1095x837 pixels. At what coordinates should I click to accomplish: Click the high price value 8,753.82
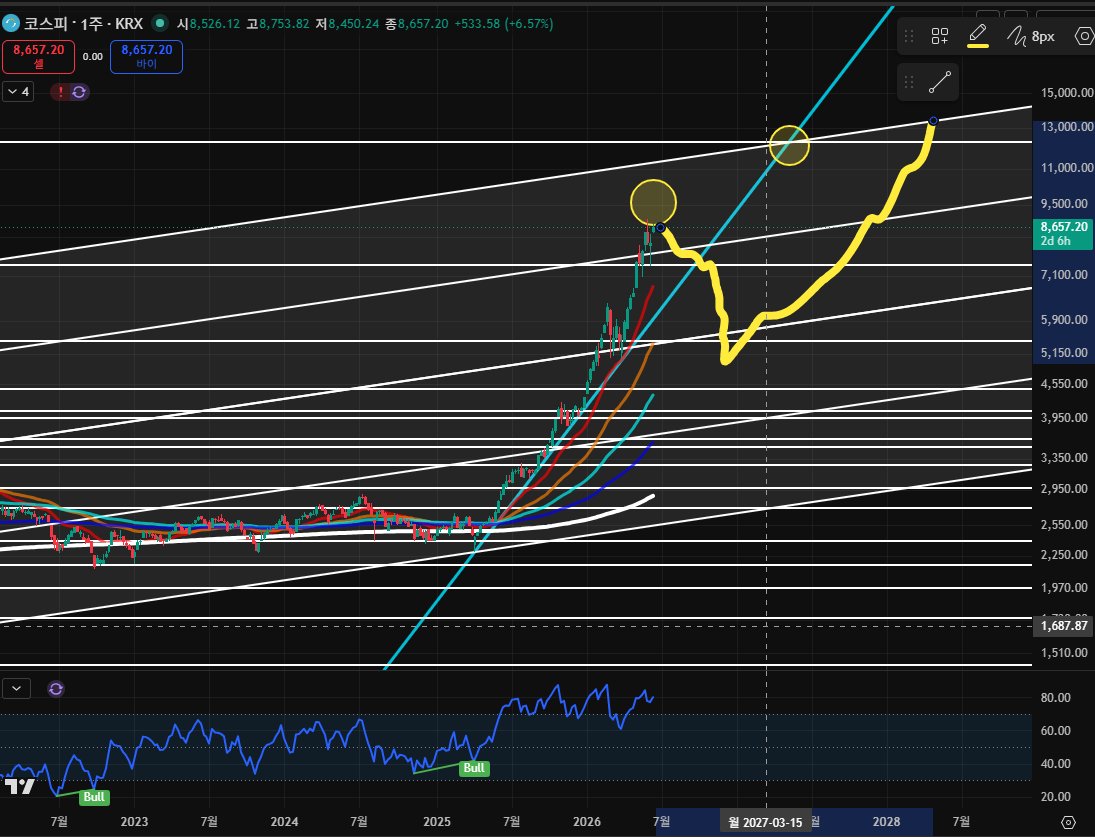tap(284, 24)
